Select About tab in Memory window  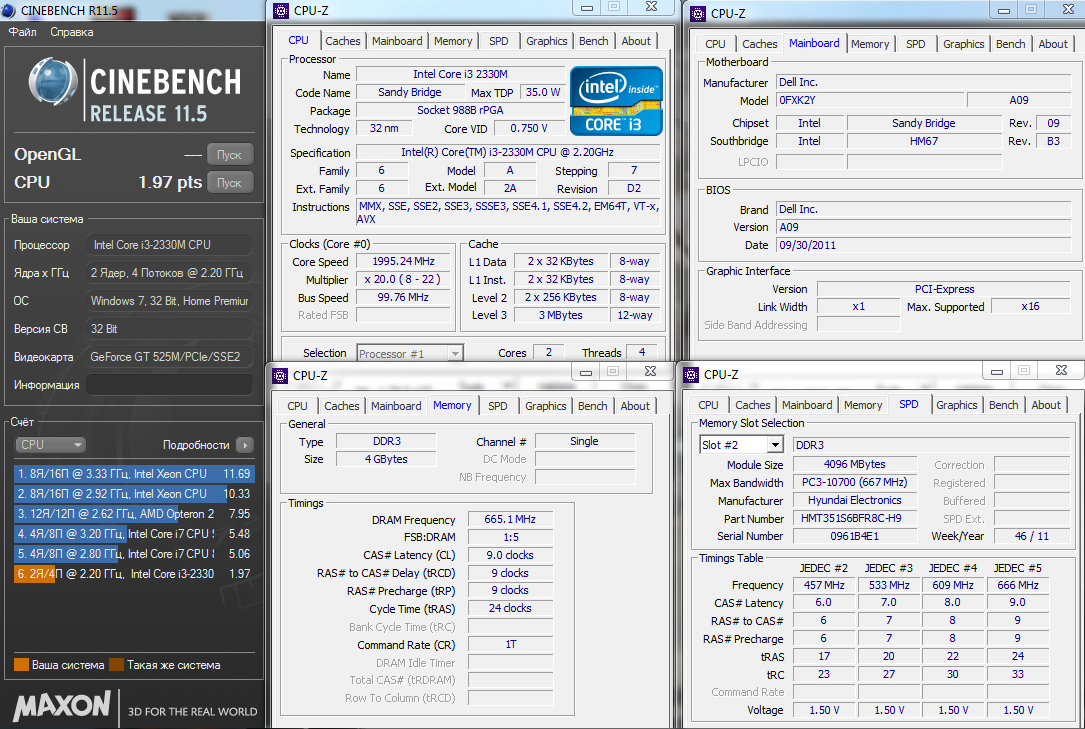(635, 406)
